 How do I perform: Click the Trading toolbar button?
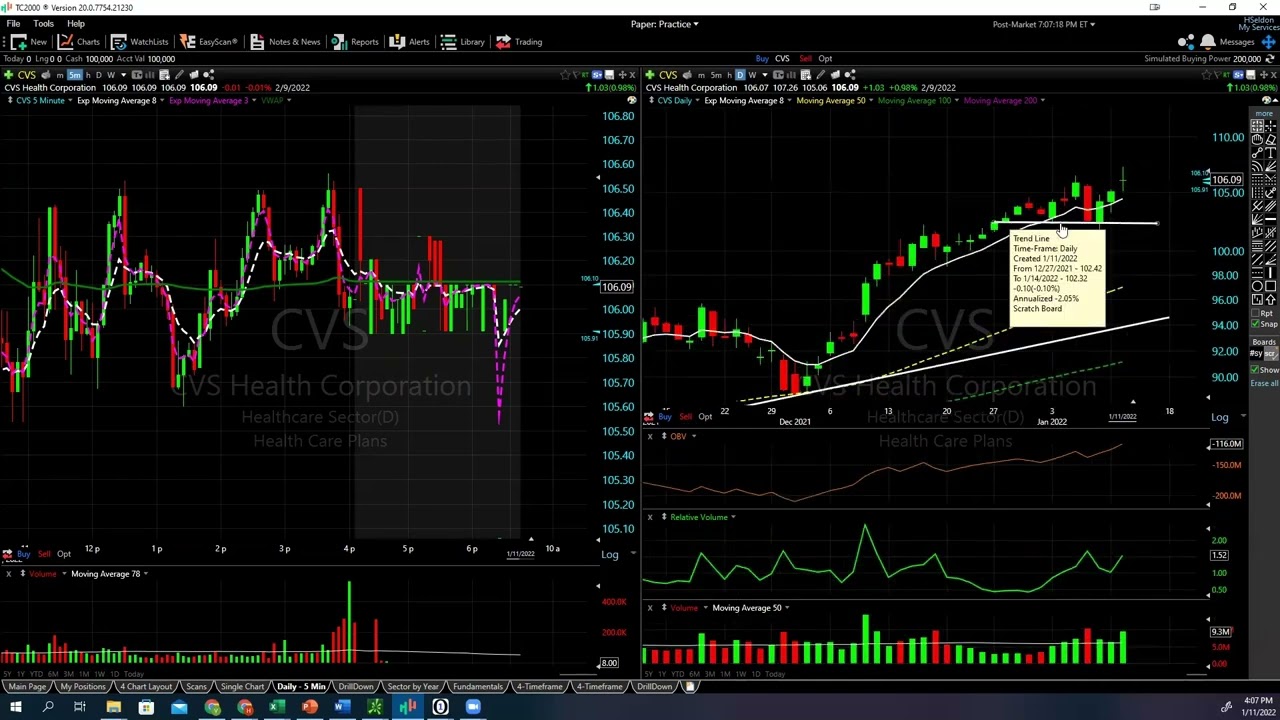(x=519, y=41)
